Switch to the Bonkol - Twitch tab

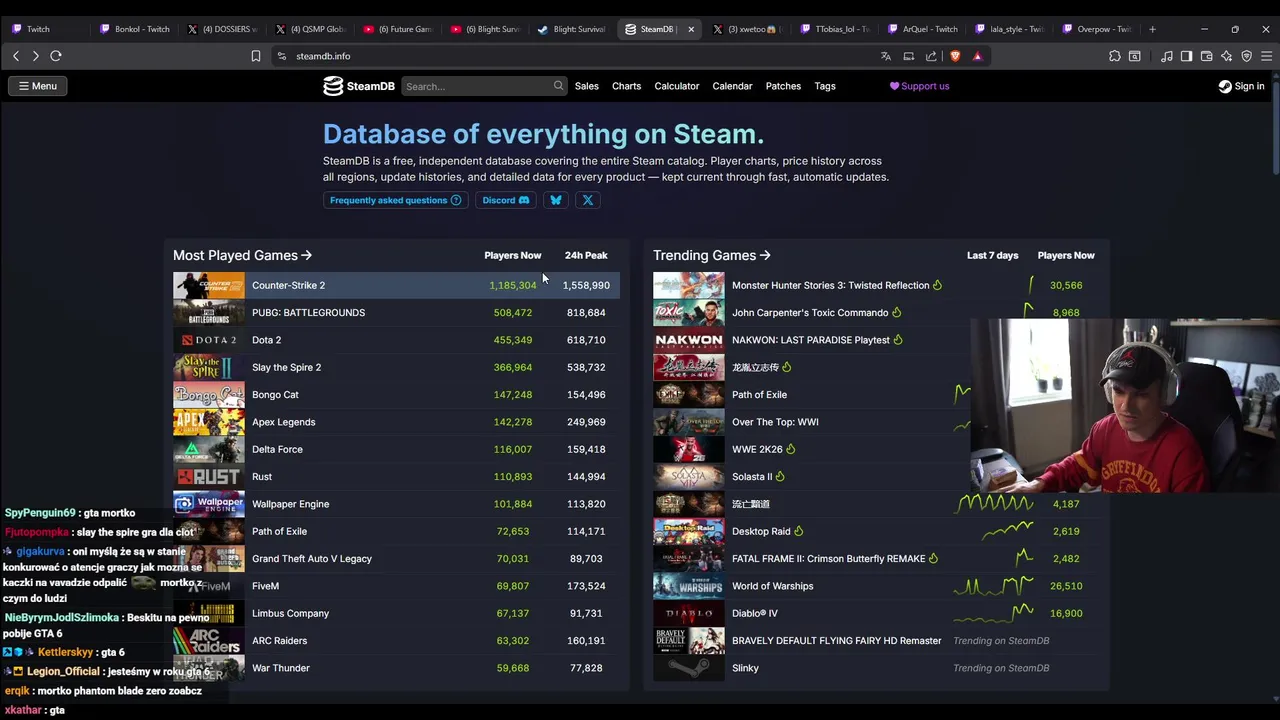pyautogui.click(x=135, y=29)
